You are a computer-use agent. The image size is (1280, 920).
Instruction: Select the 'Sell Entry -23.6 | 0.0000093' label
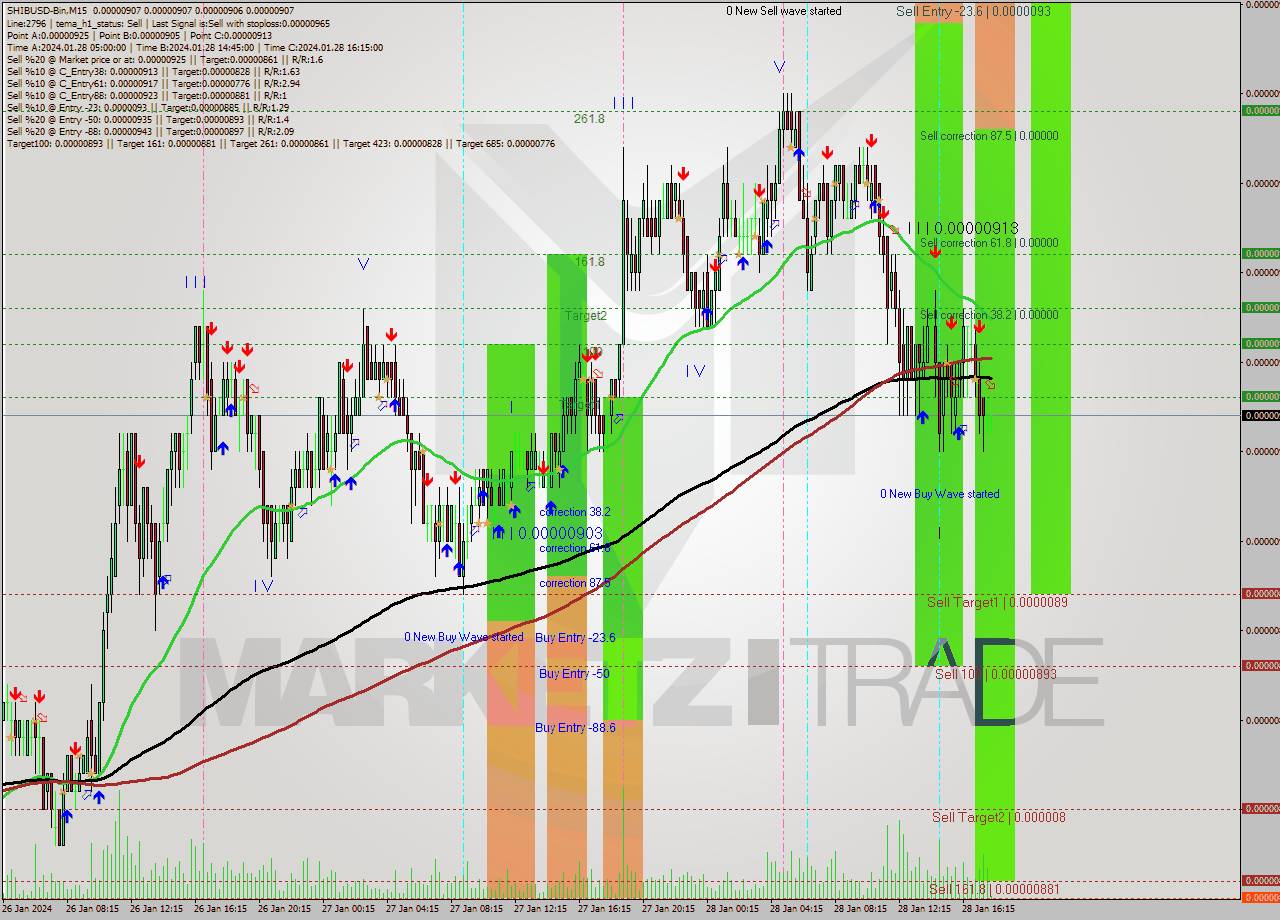coord(973,11)
